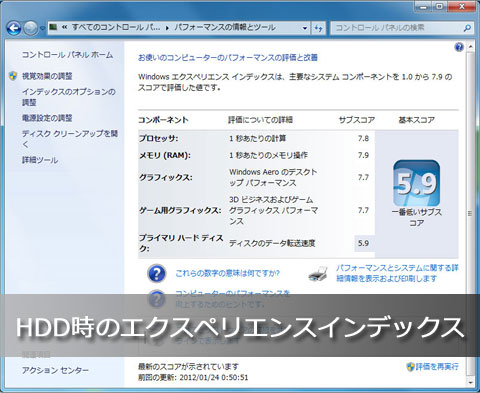
Task: Click the scrollbar up arrow
Action: point(470,47)
